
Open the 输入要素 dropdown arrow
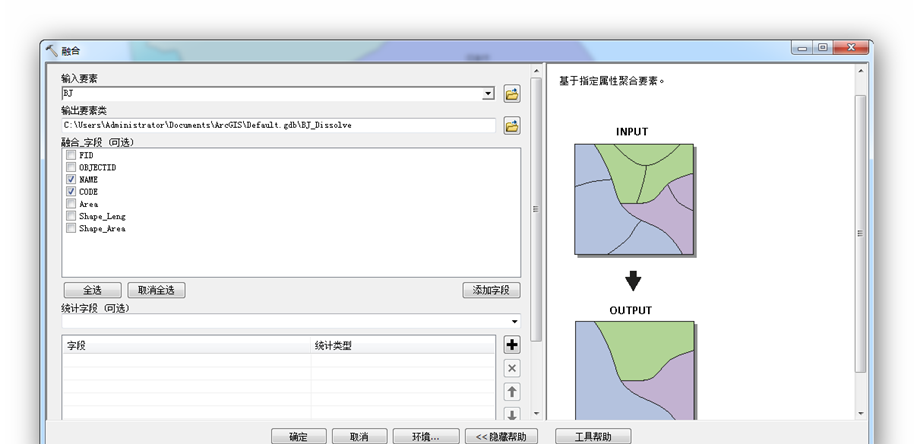point(488,94)
